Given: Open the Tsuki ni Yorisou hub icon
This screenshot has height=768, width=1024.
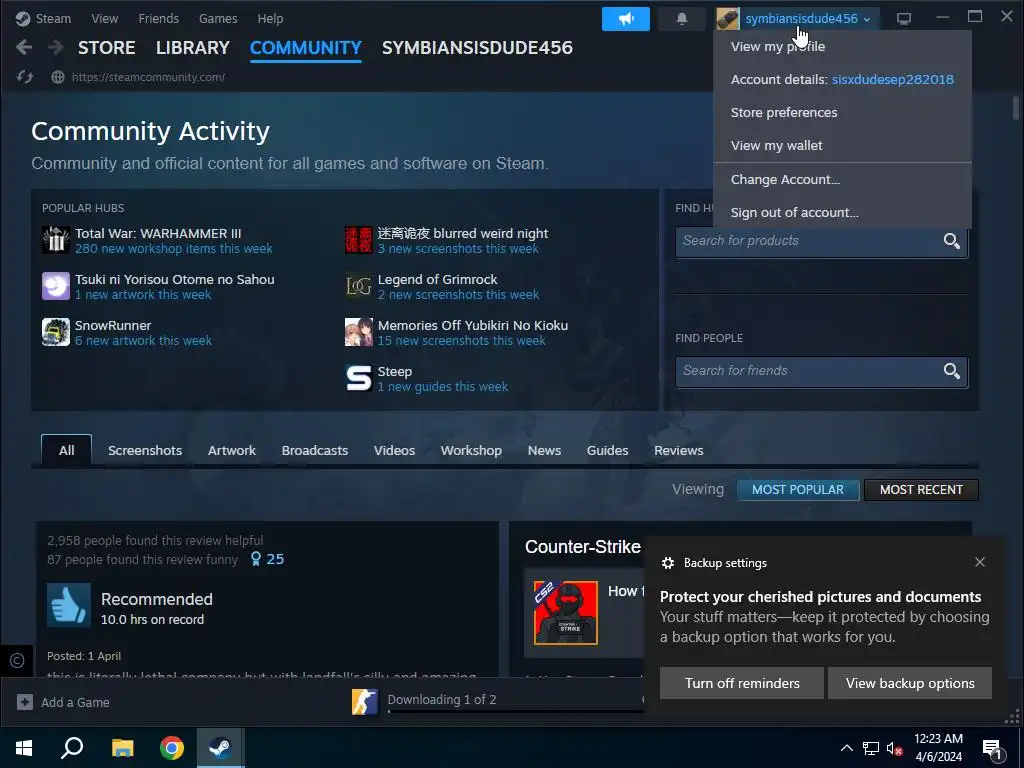Looking at the screenshot, I should pyautogui.click(x=56, y=286).
